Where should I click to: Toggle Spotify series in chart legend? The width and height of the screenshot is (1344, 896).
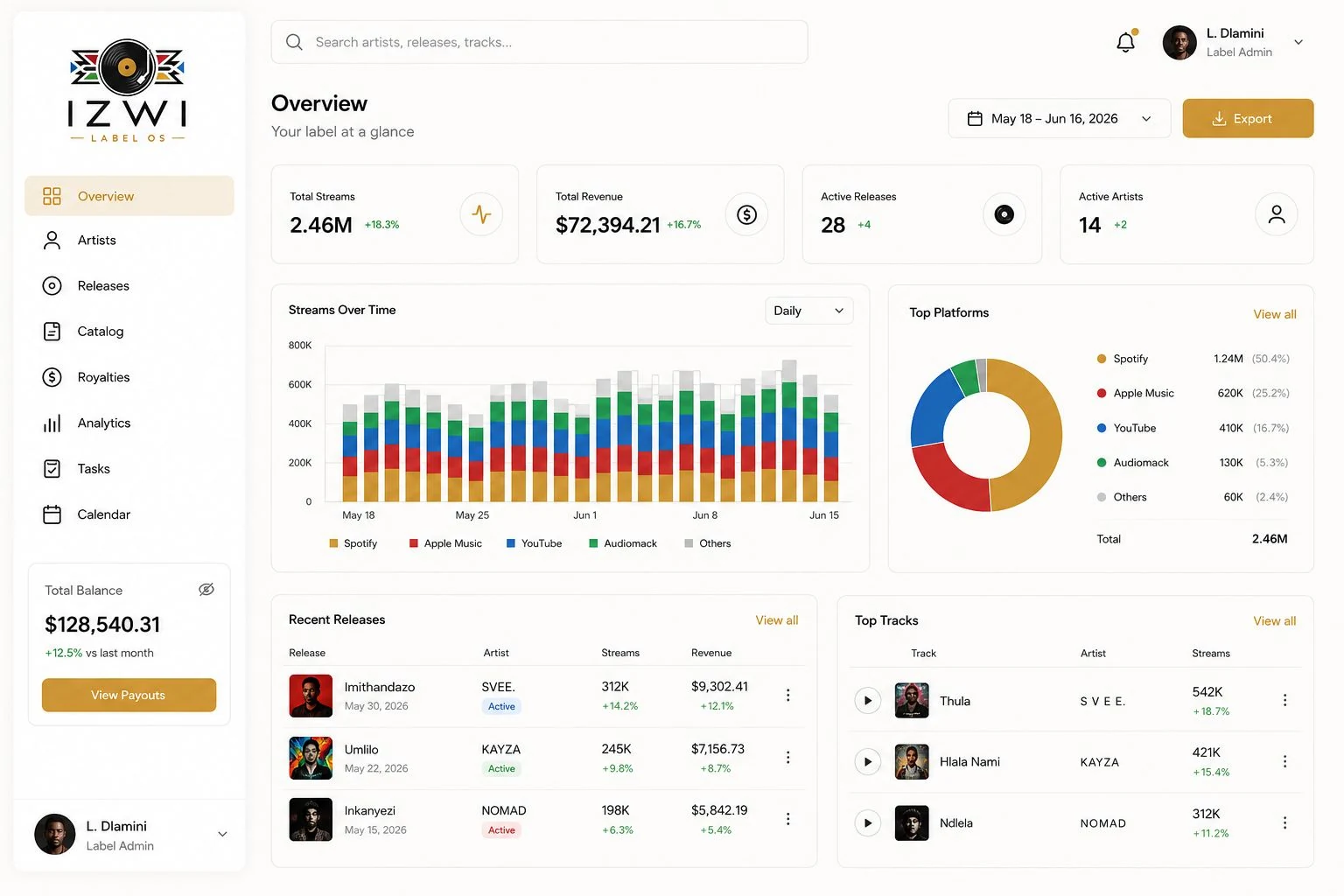(x=353, y=543)
